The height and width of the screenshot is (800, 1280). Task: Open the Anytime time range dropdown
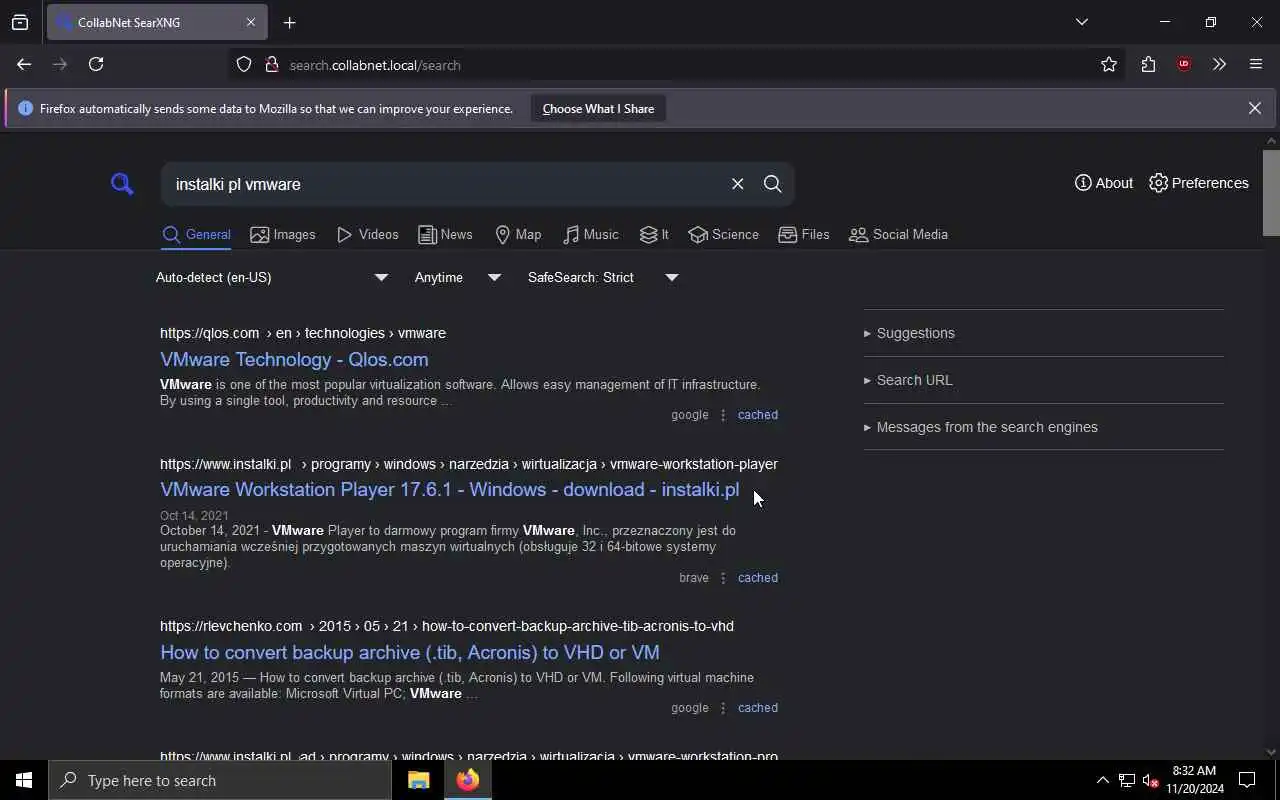coord(458,278)
